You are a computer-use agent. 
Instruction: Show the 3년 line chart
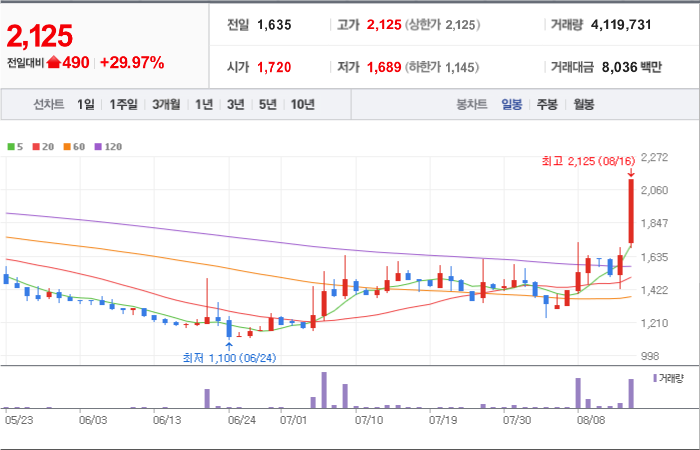pyautogui.click(x=235, y=104)
